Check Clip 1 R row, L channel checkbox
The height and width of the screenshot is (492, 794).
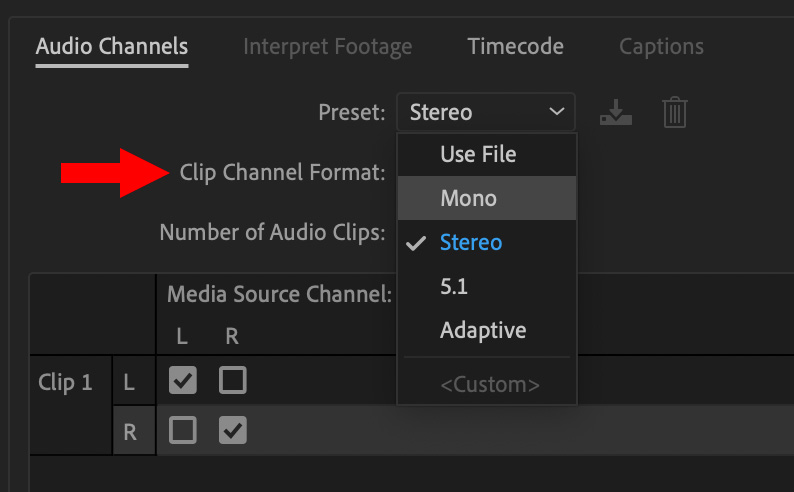pos(183,430)
